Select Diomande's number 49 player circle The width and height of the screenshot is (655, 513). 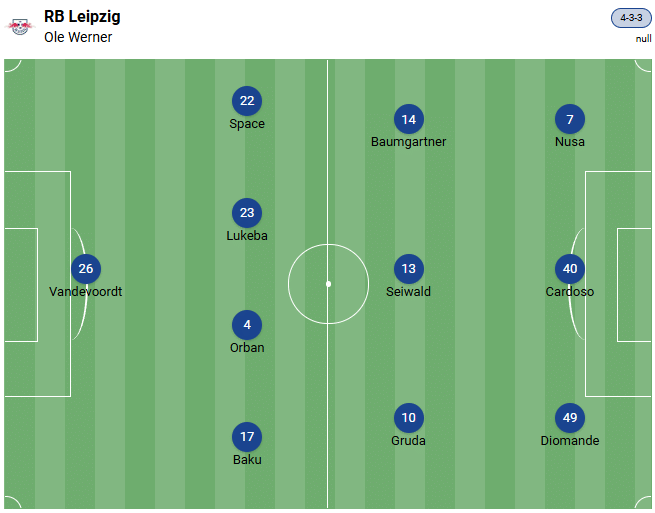(570, 418)
